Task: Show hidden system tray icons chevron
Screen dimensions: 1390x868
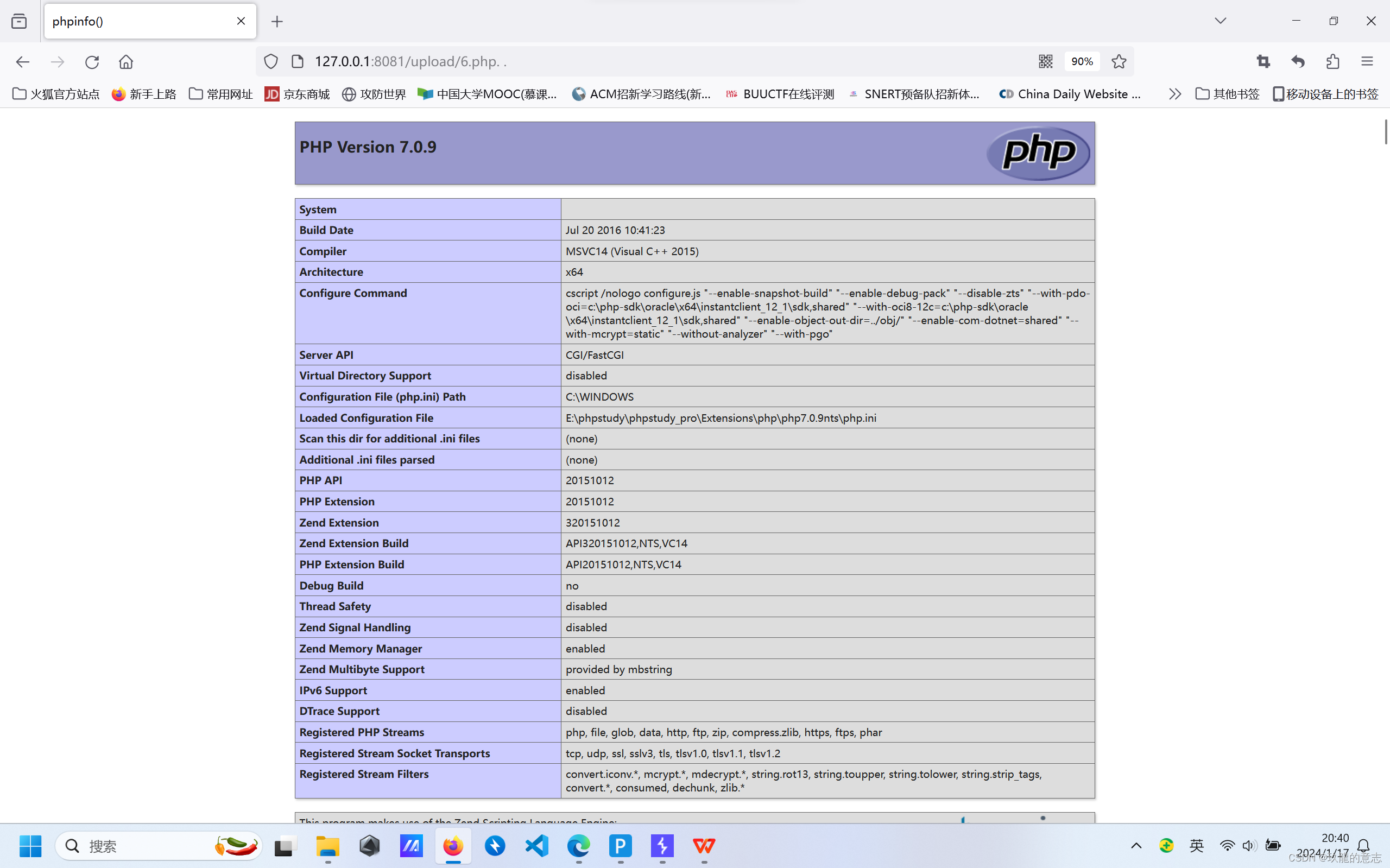Action: (1136, 846)
